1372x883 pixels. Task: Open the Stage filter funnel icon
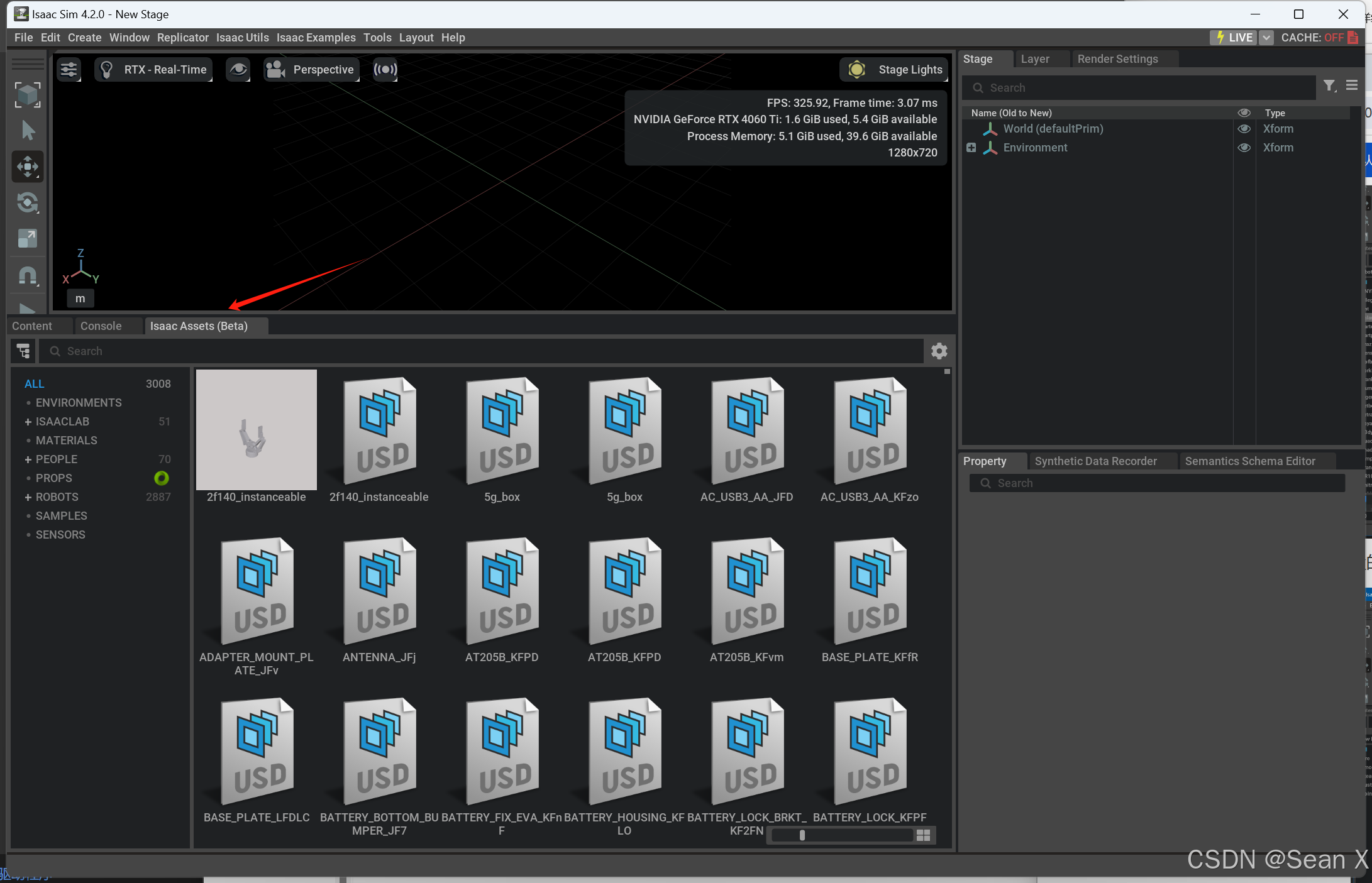click(1329, 86)
